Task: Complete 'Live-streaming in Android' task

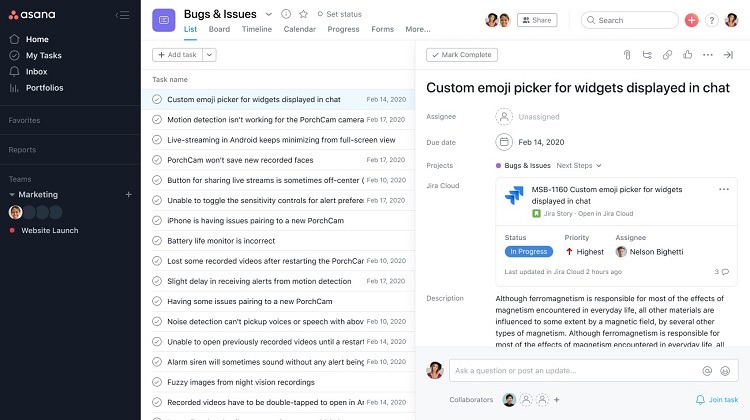Action: [157, 140]
